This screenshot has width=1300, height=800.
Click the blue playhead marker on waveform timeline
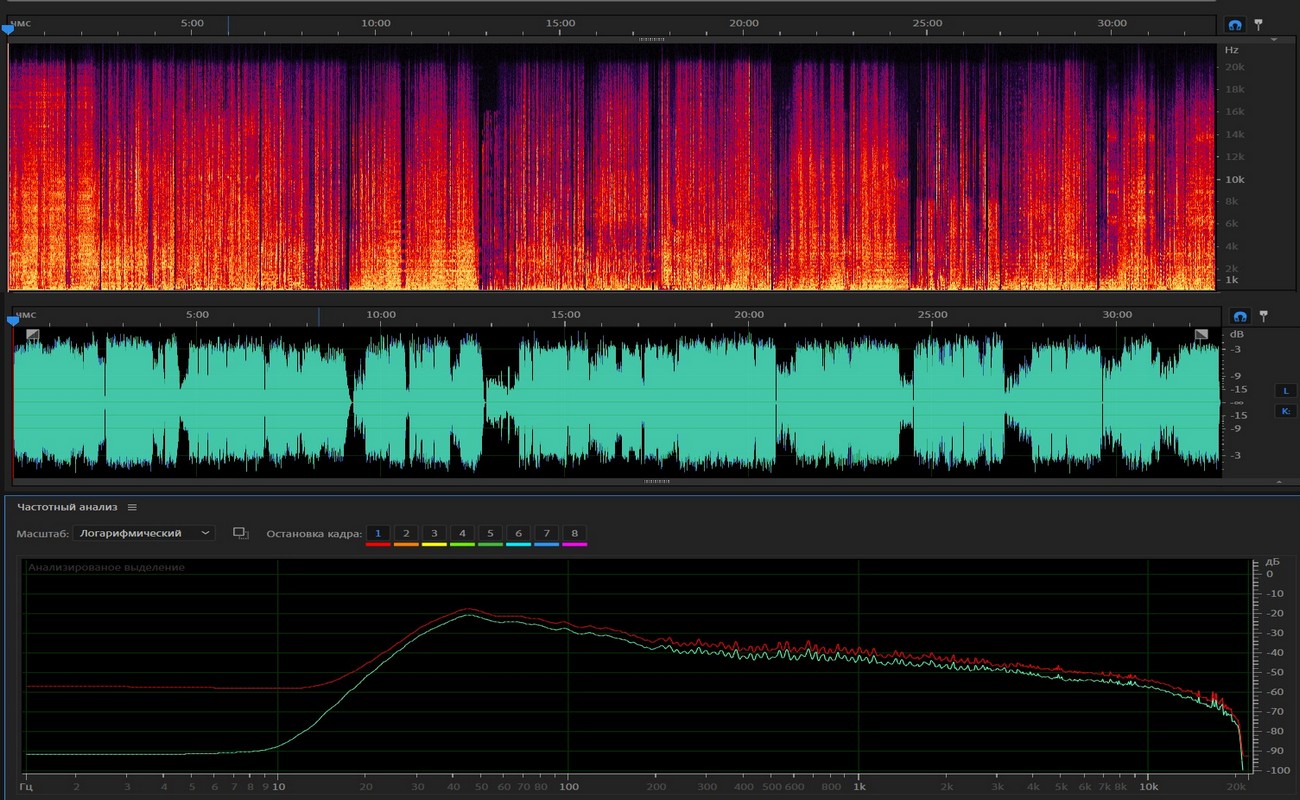point(13,321)
